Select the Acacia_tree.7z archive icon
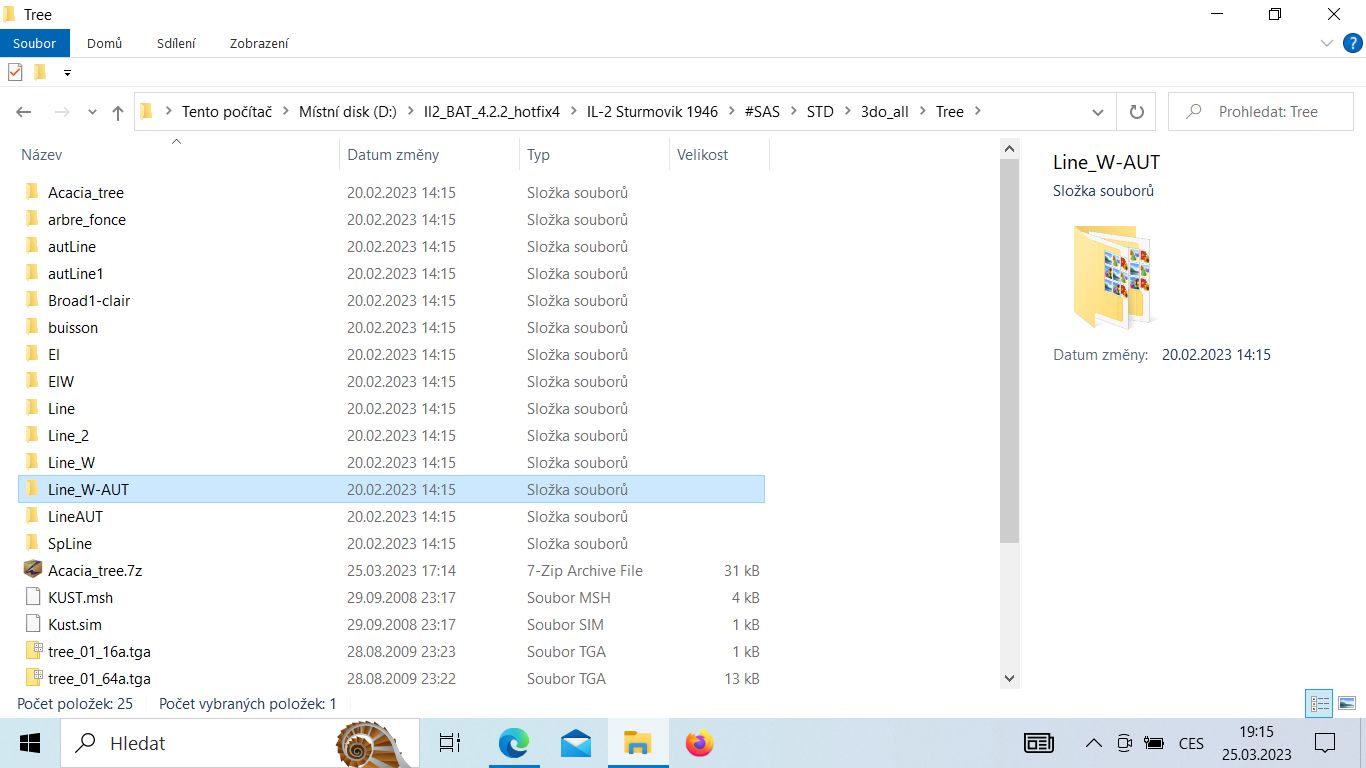Screen dimensions: 1366x768 click(32, 570)
